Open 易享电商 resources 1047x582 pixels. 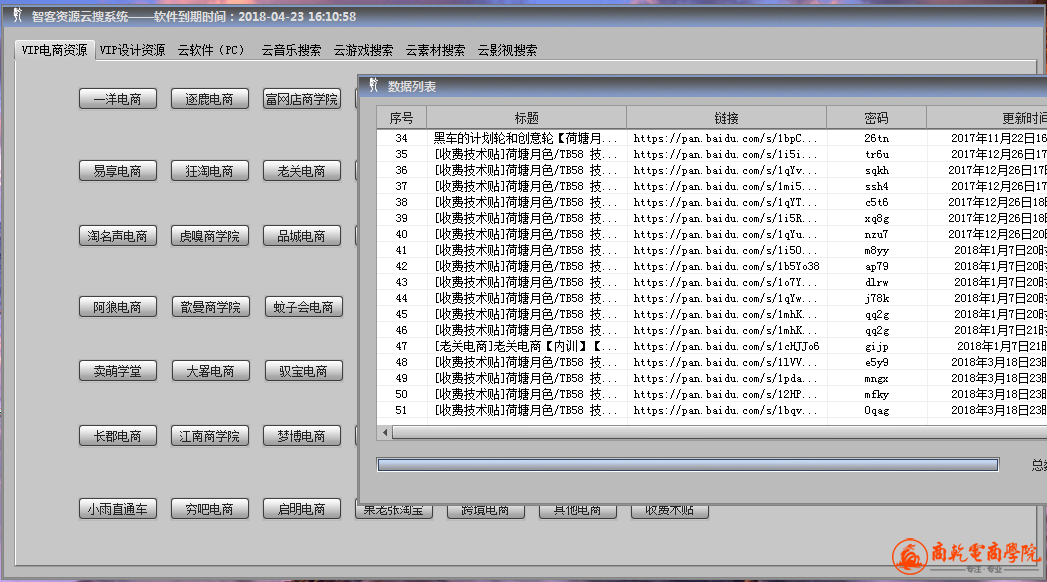(118, 171)
